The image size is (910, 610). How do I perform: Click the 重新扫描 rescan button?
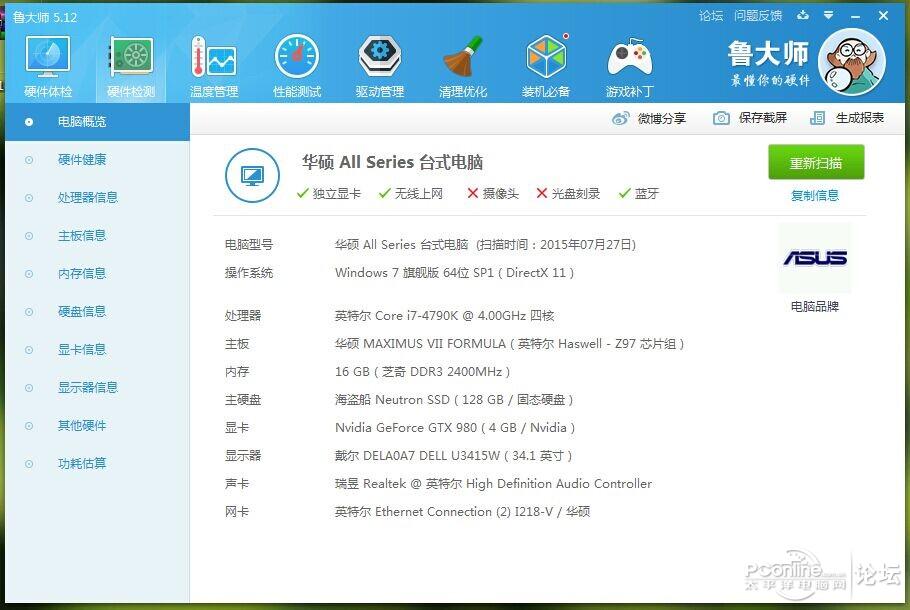816,163
